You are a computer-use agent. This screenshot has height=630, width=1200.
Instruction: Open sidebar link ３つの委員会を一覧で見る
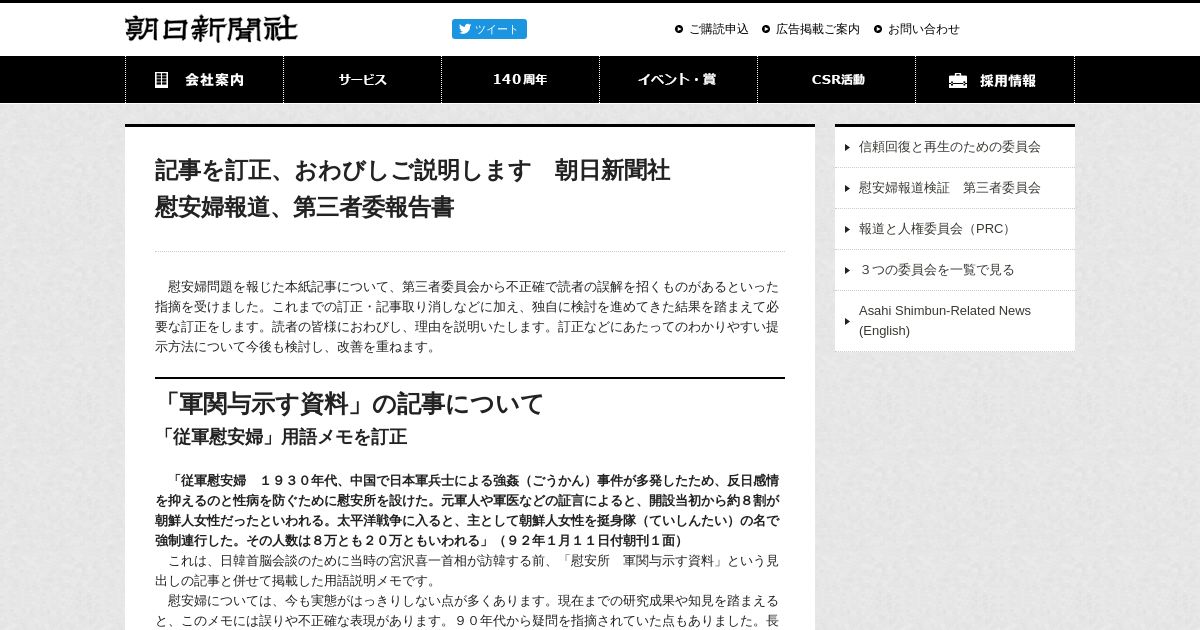pyautogui.click(x=955, y=270)
